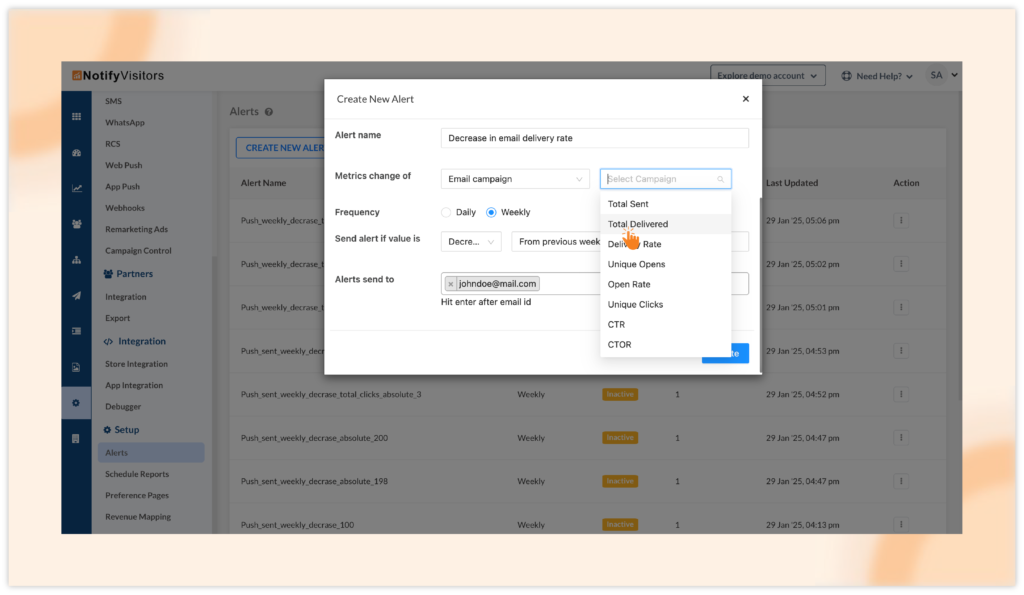Open the analytics line-chart icon in left rail
The height and width of the screenshot is (595, 1024).
[76, 188]
